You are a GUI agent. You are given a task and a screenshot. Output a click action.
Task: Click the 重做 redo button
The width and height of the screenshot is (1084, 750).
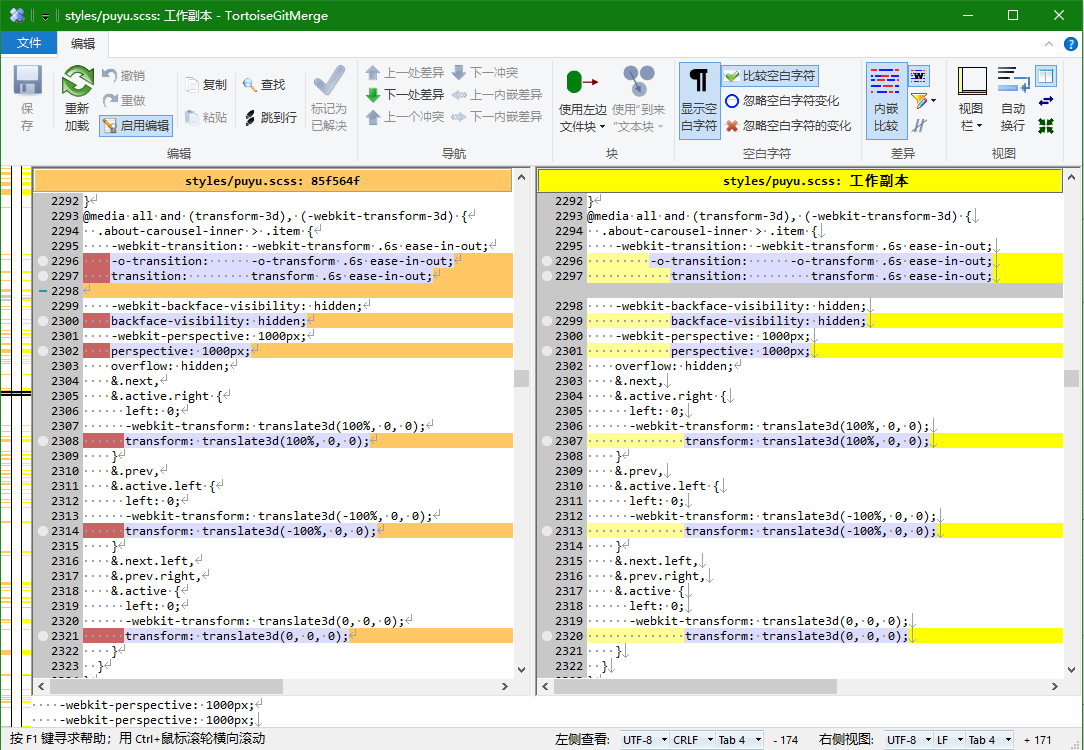[x=123, y=100]
